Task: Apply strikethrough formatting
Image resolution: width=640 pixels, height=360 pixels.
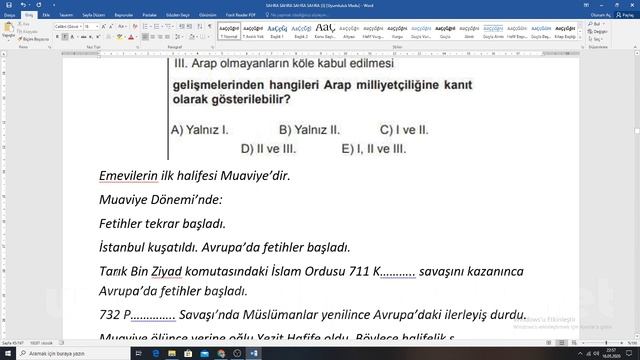Action: [83, 37]
